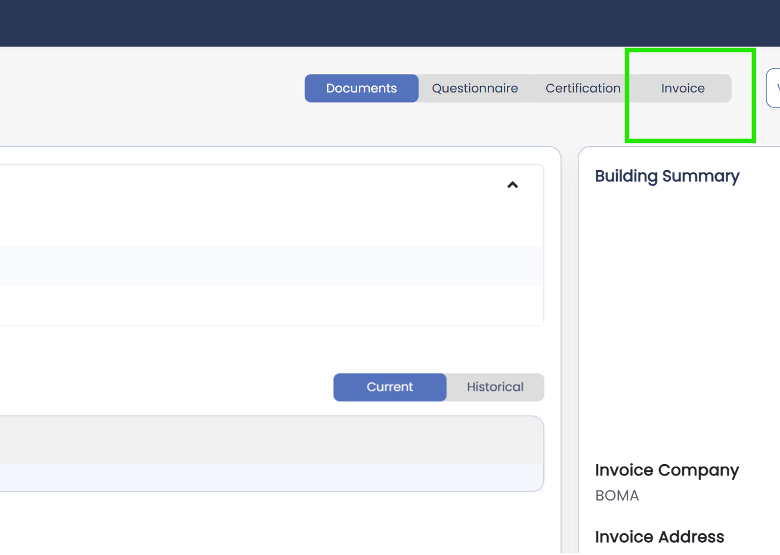The image size is (780, 555).
Task: Select the BOMA company name text
Action: point(617,495)
